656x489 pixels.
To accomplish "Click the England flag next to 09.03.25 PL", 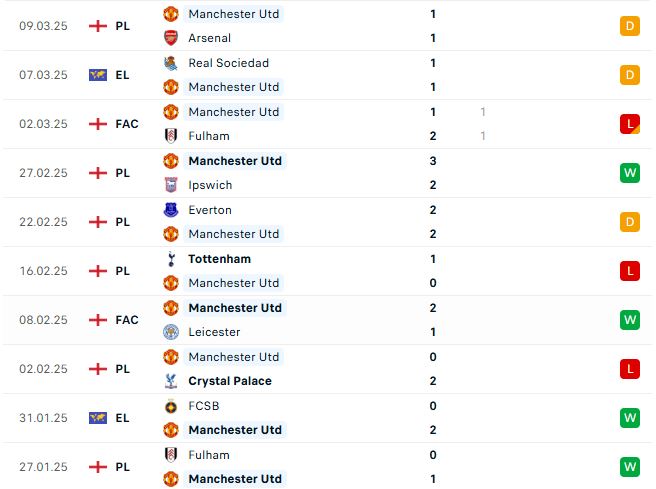I will pyautogui.click(x=98, y=26).
